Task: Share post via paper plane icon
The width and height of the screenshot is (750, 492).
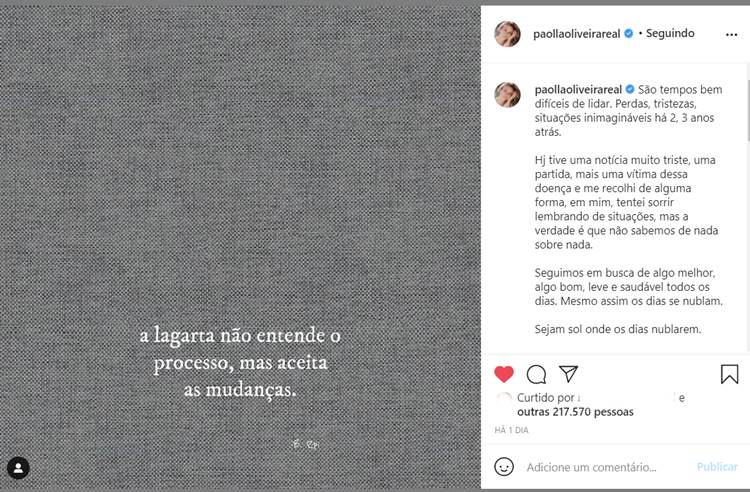Action: [x=568, y=374]
